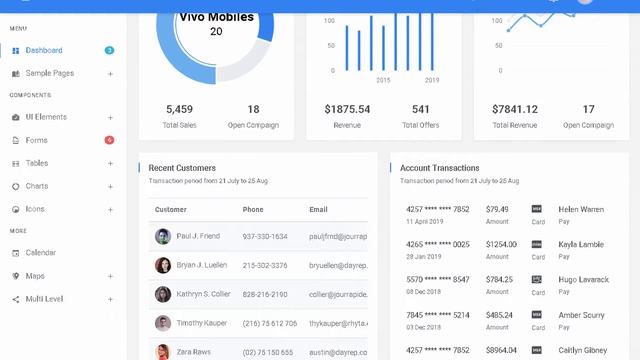This screenshot has width=640, height=360.
Task: Click the UI Elements briefcase icon
Action: (16, 118)
